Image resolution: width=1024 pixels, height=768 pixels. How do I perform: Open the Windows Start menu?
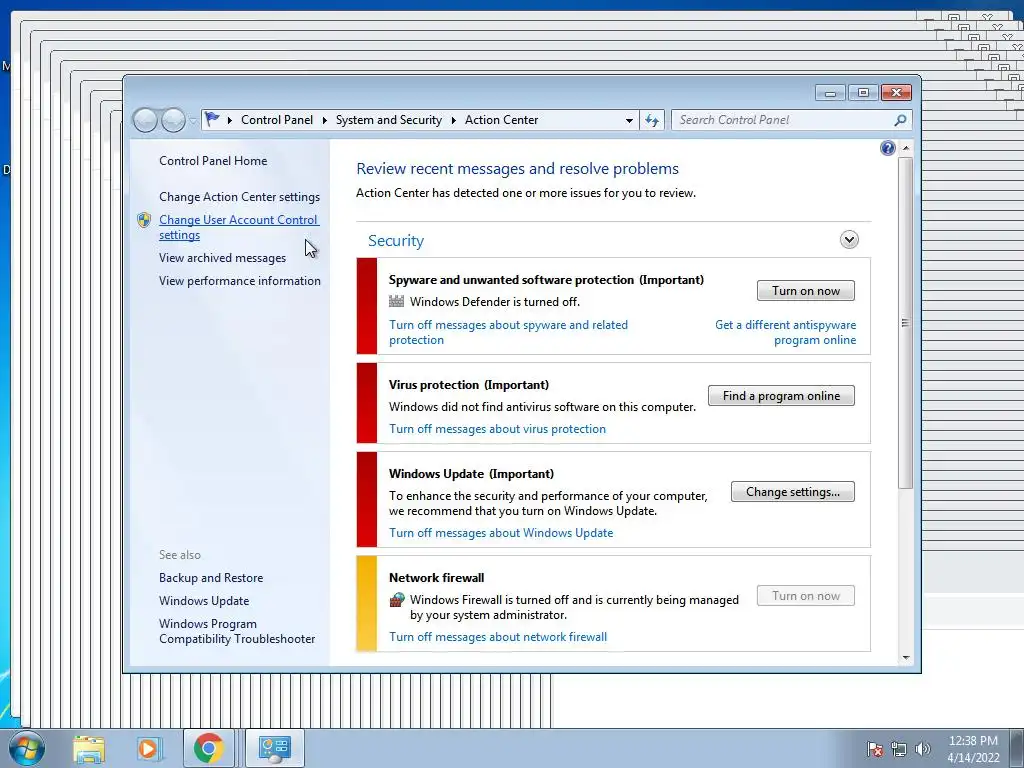pos(26,748)
